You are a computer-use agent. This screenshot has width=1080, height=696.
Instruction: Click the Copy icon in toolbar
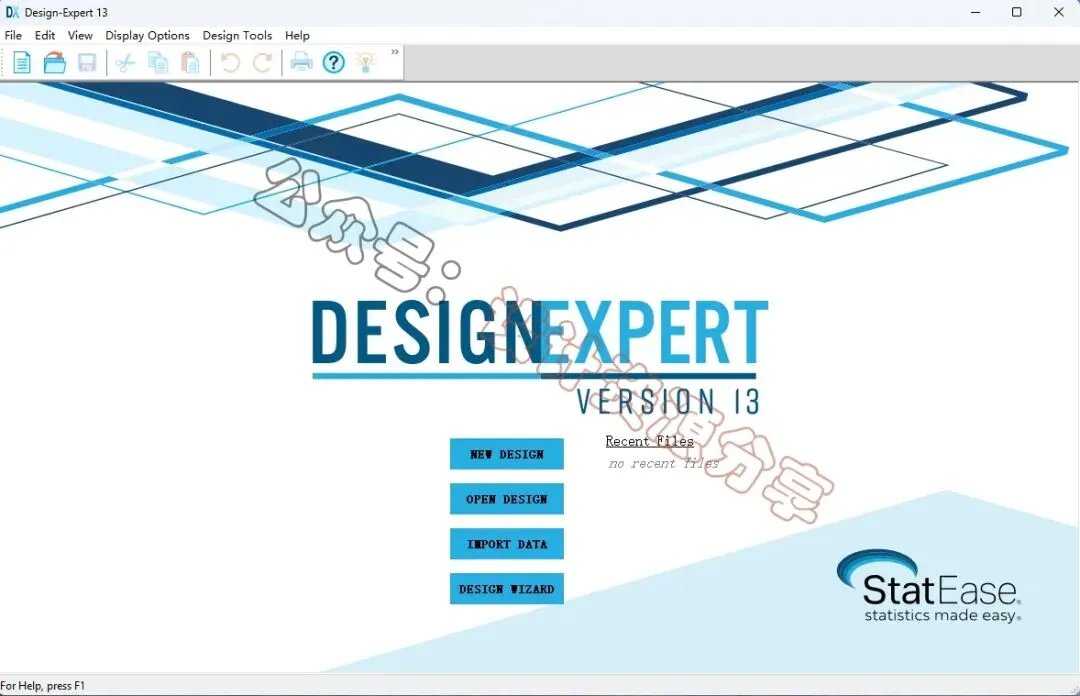point(158,63)
